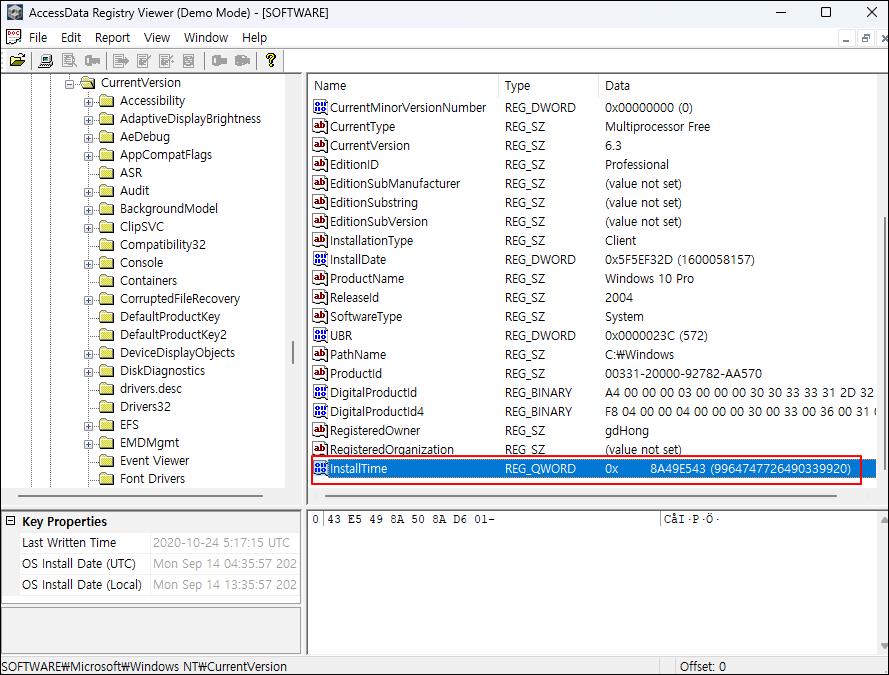Select the UBR value row
Viewport: 889px width, 675px height.
pos(594,336)
